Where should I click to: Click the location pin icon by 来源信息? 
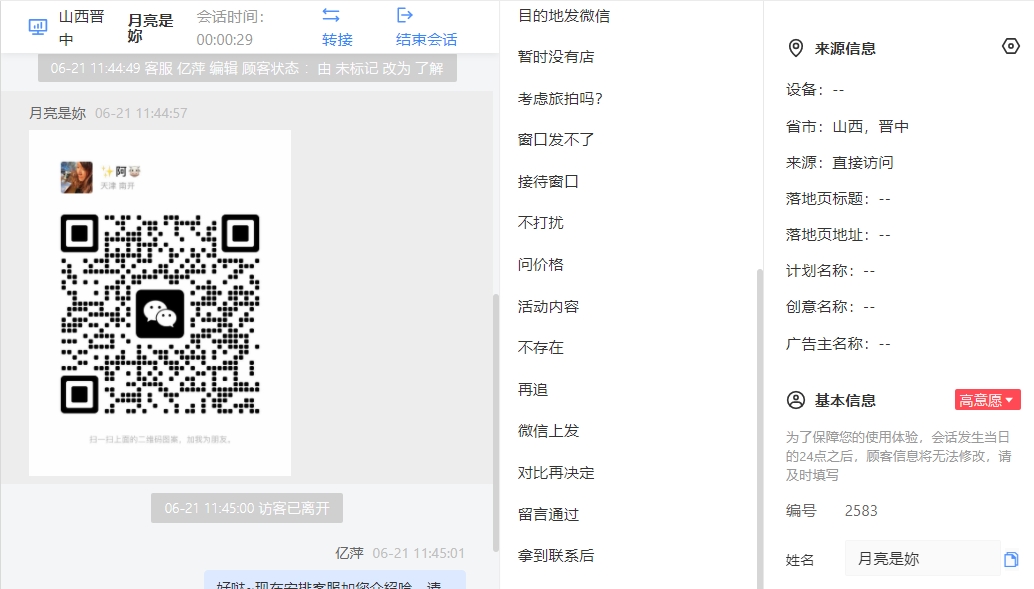pyautogui.click(x=796, y=48)
